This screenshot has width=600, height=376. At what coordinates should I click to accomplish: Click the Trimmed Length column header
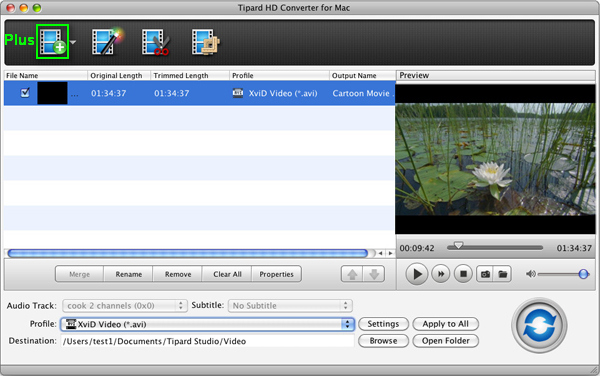[190, 75]
